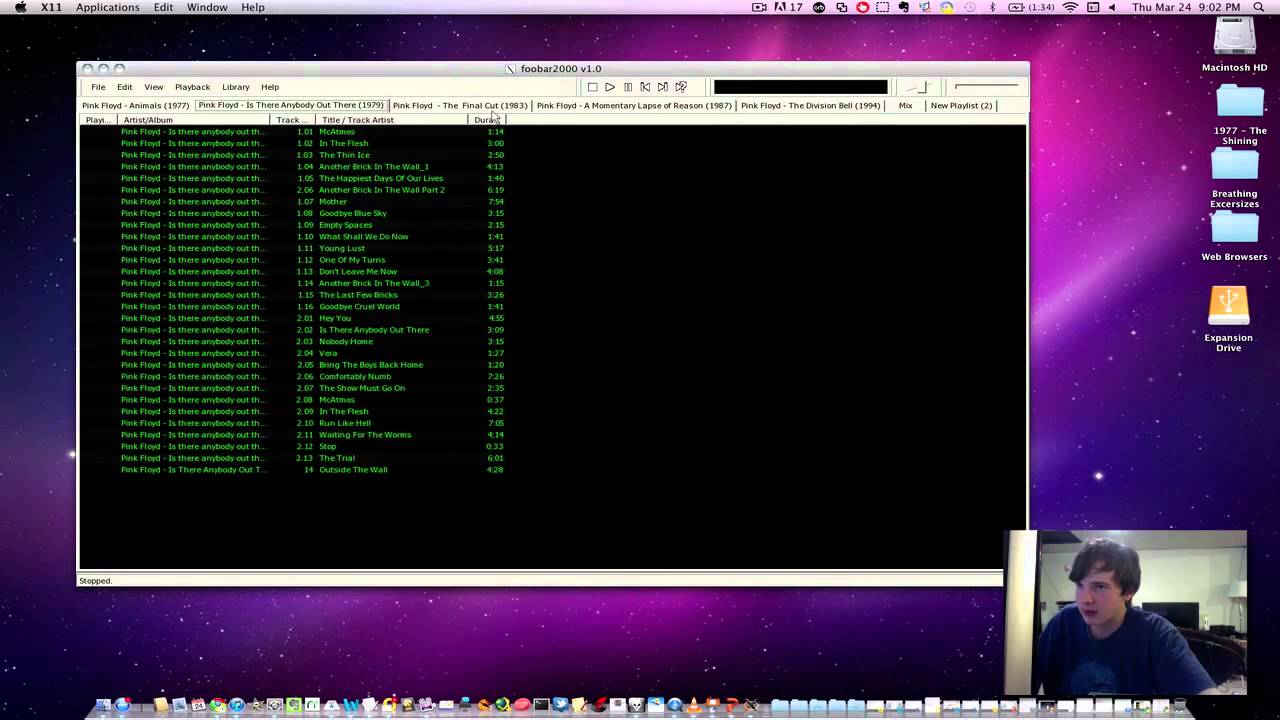Click the Stopped status bar text
Image resolution: width=1280 pixels, height=720 pixels.
point(96,581)
